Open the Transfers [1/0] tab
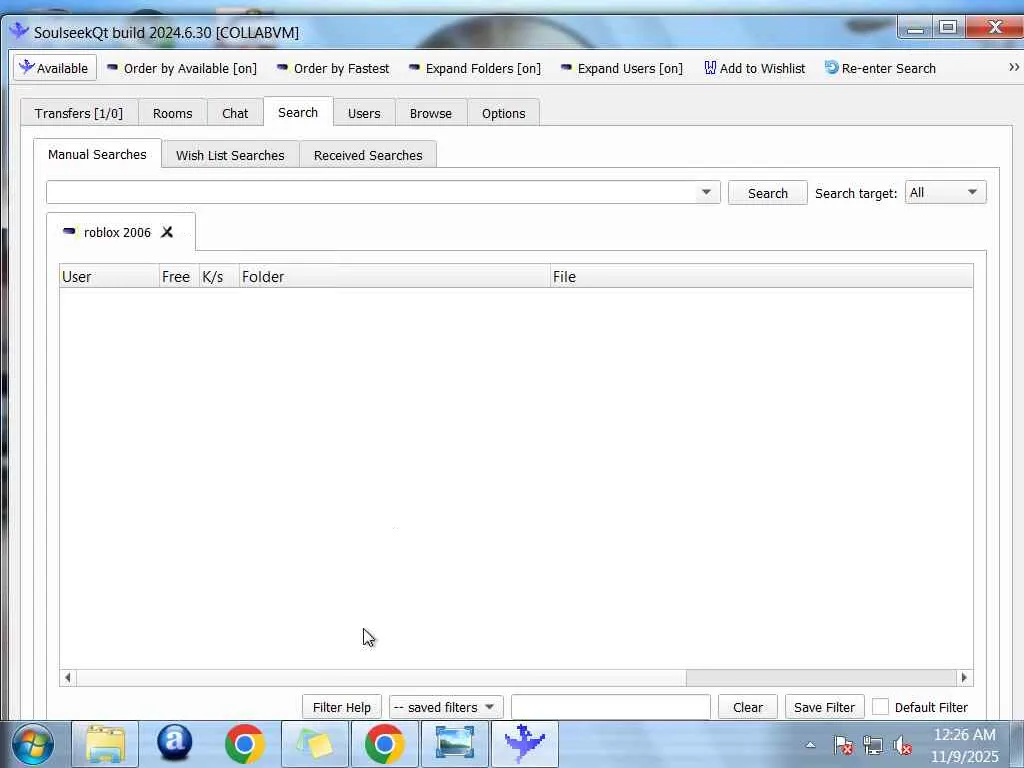The height and width of the screenshot is (768, 1024). [78, 113]
